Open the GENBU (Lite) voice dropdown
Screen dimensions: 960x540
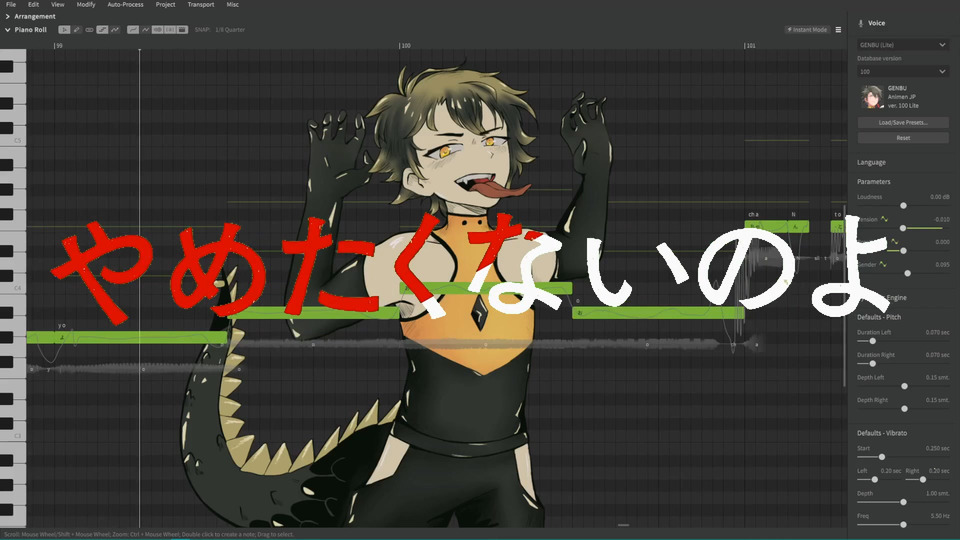[902, 45]
